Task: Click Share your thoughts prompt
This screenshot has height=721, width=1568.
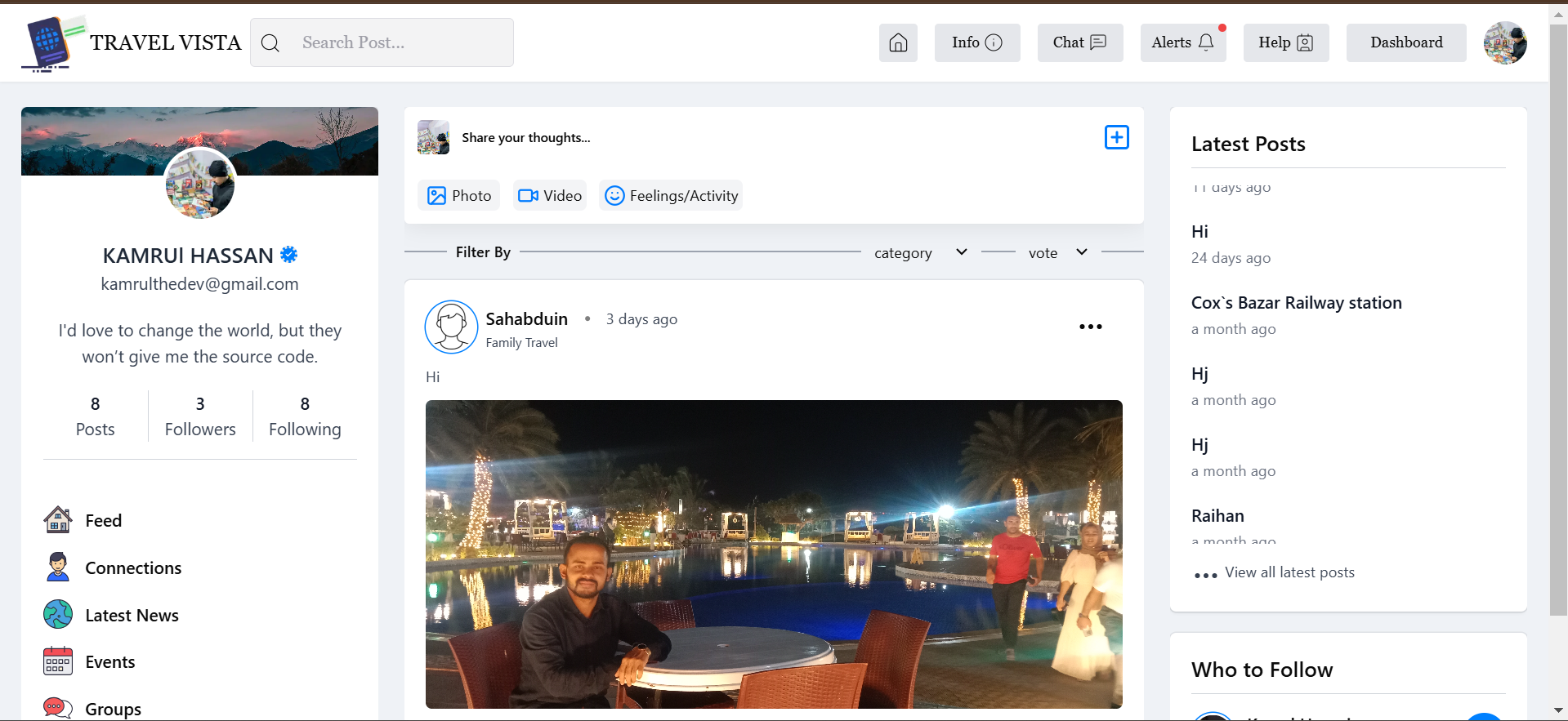Action: pos(525,138)
